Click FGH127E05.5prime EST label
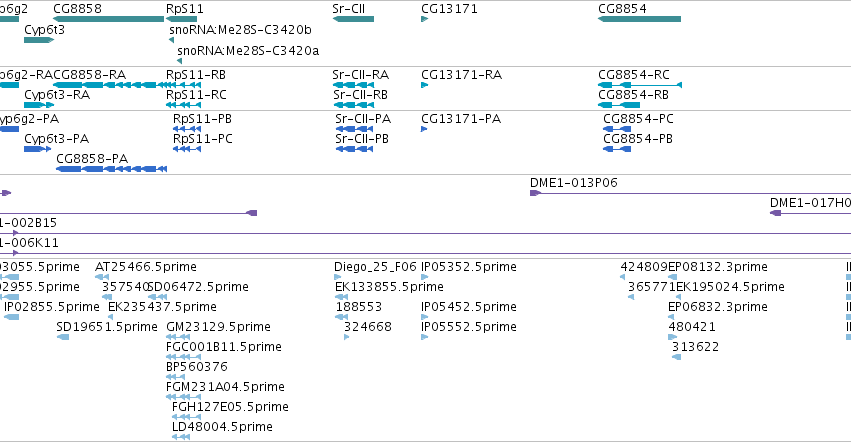The width and height of the screenshot is (851, 442). click(x=230, y=407)
